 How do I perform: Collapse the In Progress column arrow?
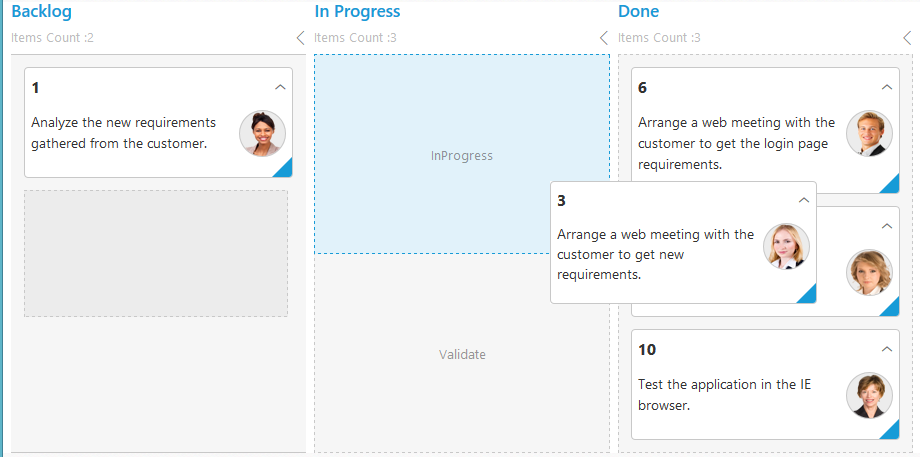click(x=604, y=38)
